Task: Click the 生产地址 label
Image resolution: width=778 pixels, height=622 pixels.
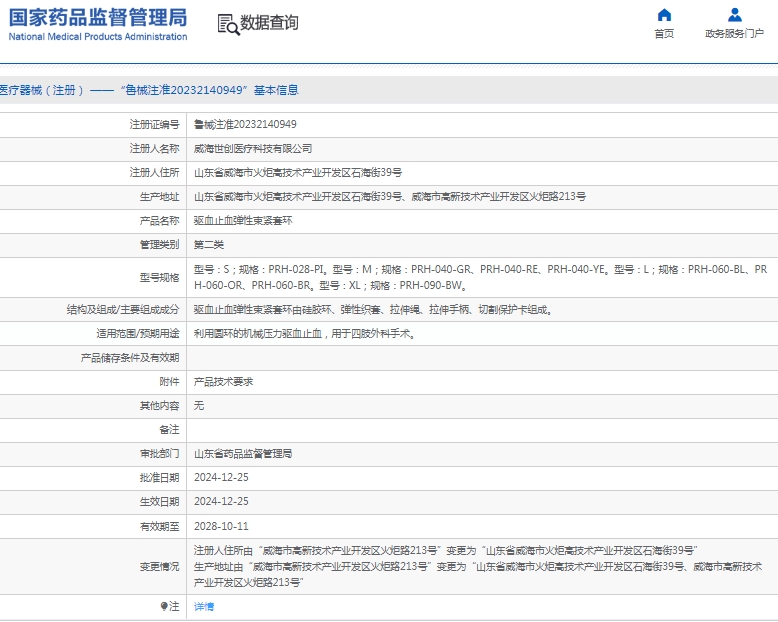Action: pos(159,196)
